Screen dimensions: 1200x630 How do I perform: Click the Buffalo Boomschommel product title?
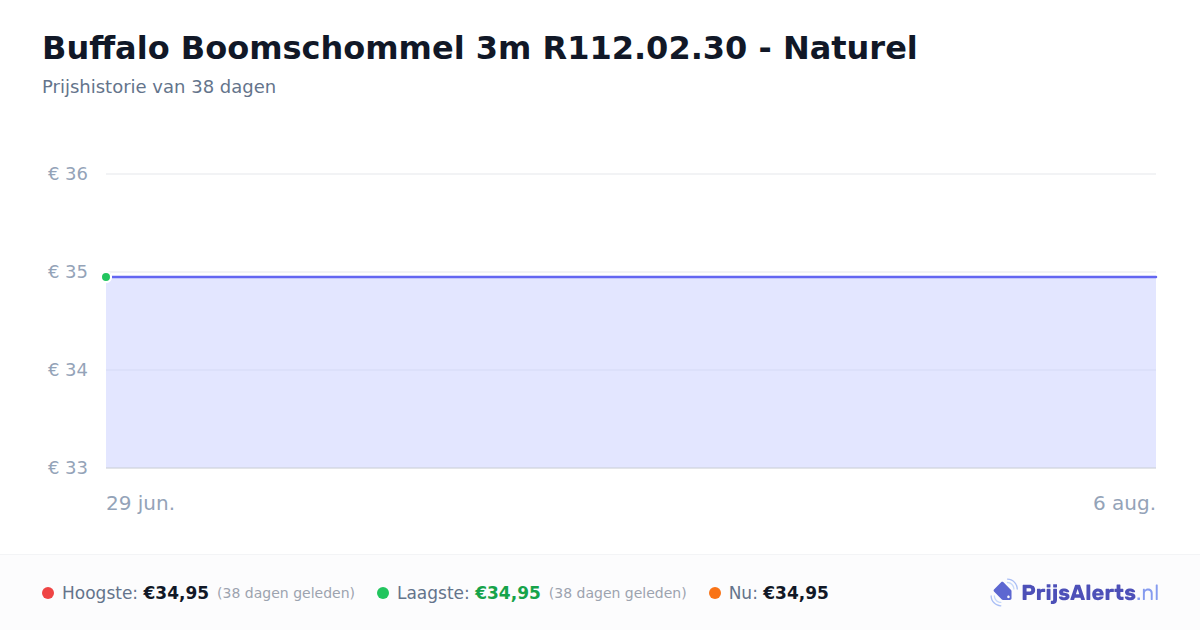click(x=479, y=48)
